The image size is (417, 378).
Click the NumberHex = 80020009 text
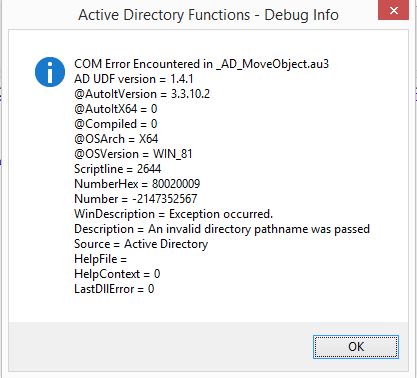pyautogui.click(x=137, y=184)
